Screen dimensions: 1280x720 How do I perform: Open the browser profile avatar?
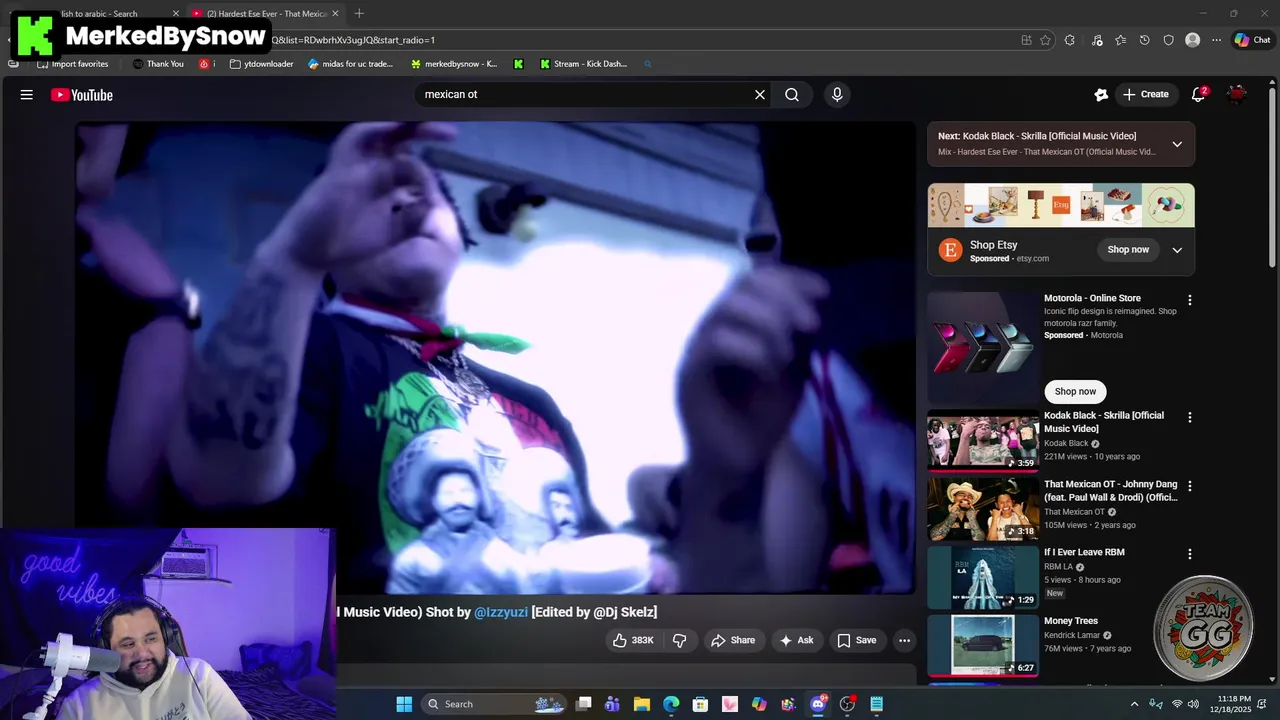(x=1192, y=40)
